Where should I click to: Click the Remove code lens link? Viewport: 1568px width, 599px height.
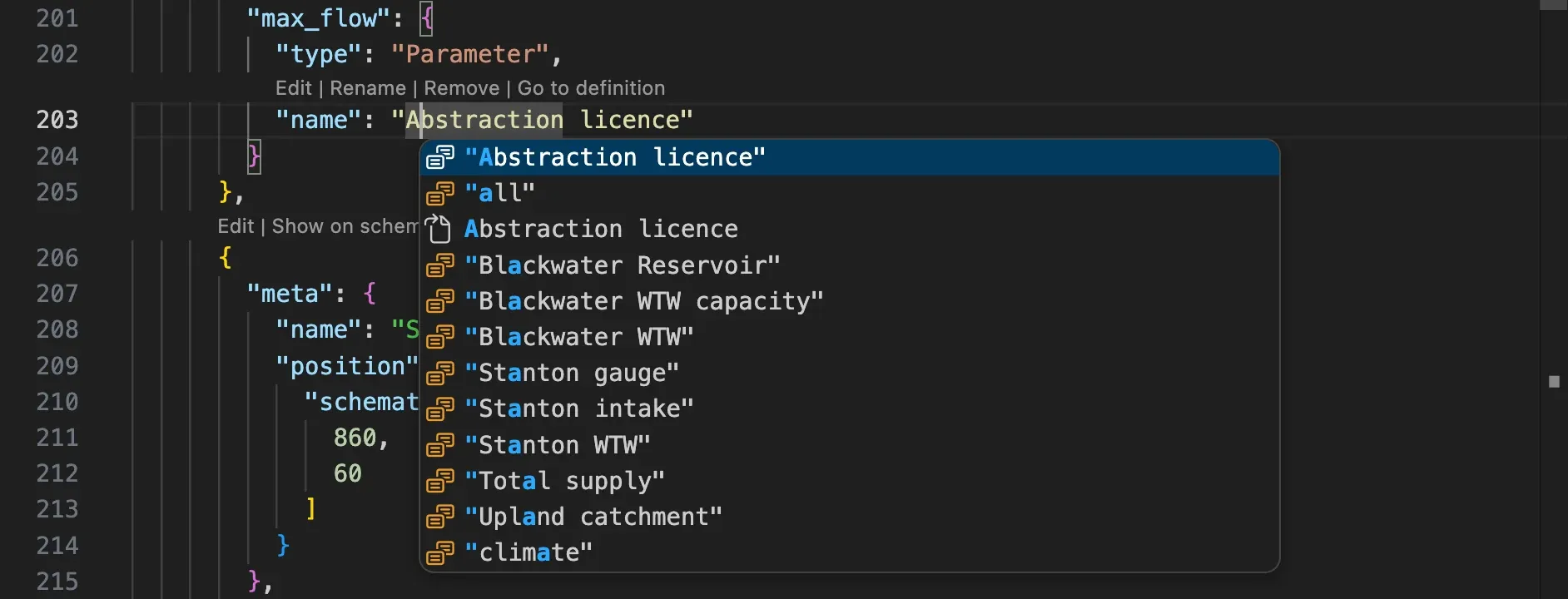[x=462, y=88]
